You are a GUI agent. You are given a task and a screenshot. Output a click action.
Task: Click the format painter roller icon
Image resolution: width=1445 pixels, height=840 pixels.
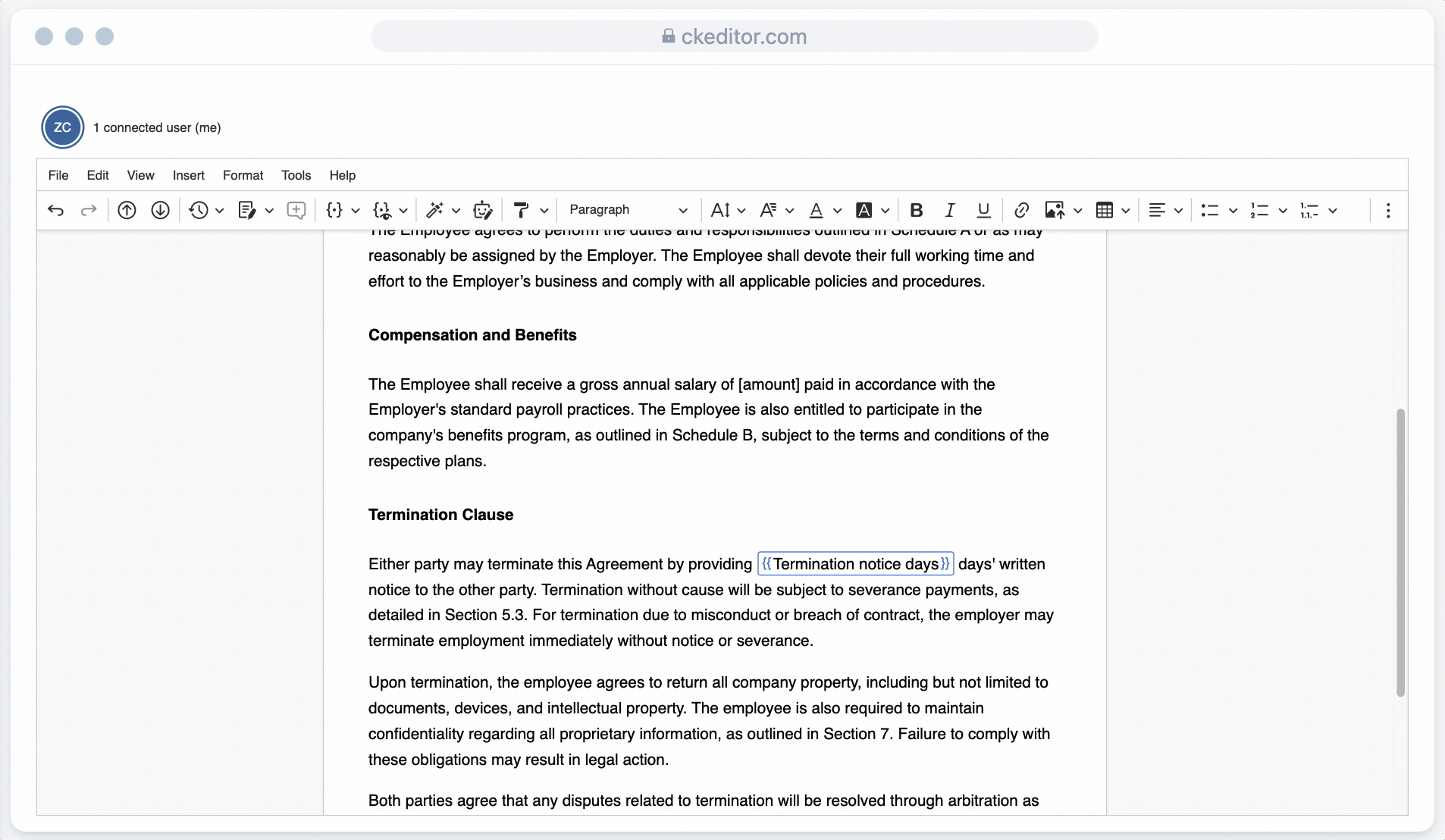pos(521,210)
